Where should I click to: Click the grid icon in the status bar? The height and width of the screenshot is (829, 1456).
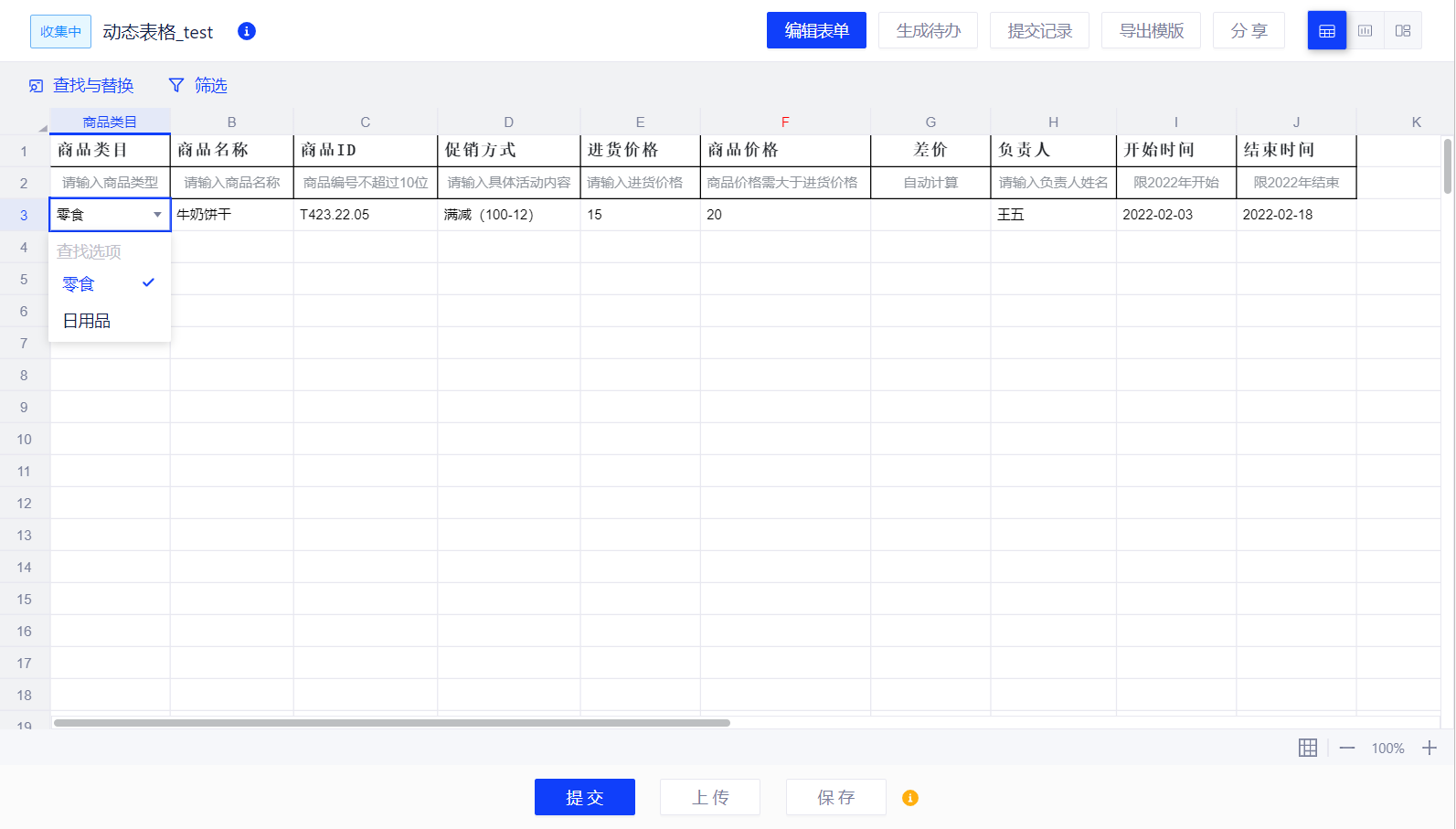tap(1307, 748)
